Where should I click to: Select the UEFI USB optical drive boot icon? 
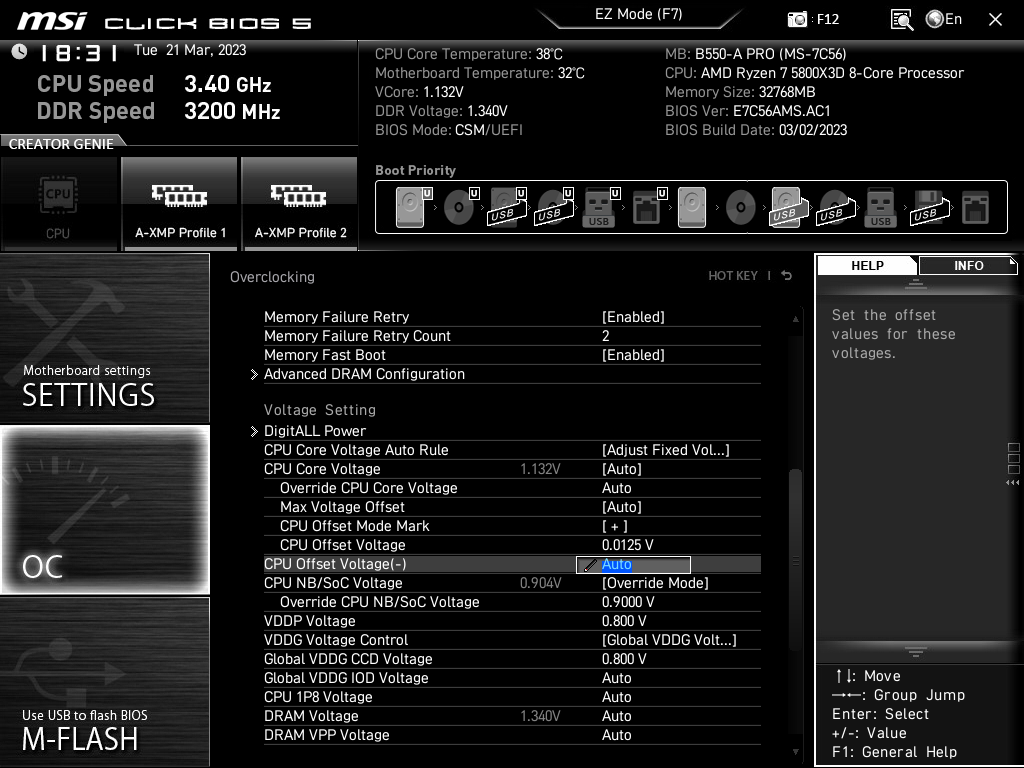pos(554,207)
